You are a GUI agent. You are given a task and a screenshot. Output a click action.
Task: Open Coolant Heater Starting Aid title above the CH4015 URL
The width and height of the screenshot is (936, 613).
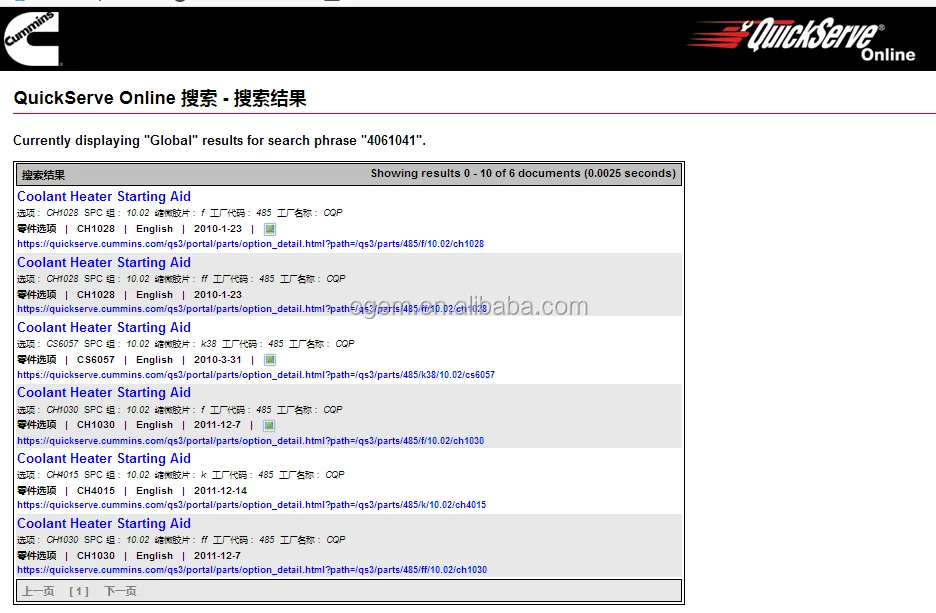104,458
